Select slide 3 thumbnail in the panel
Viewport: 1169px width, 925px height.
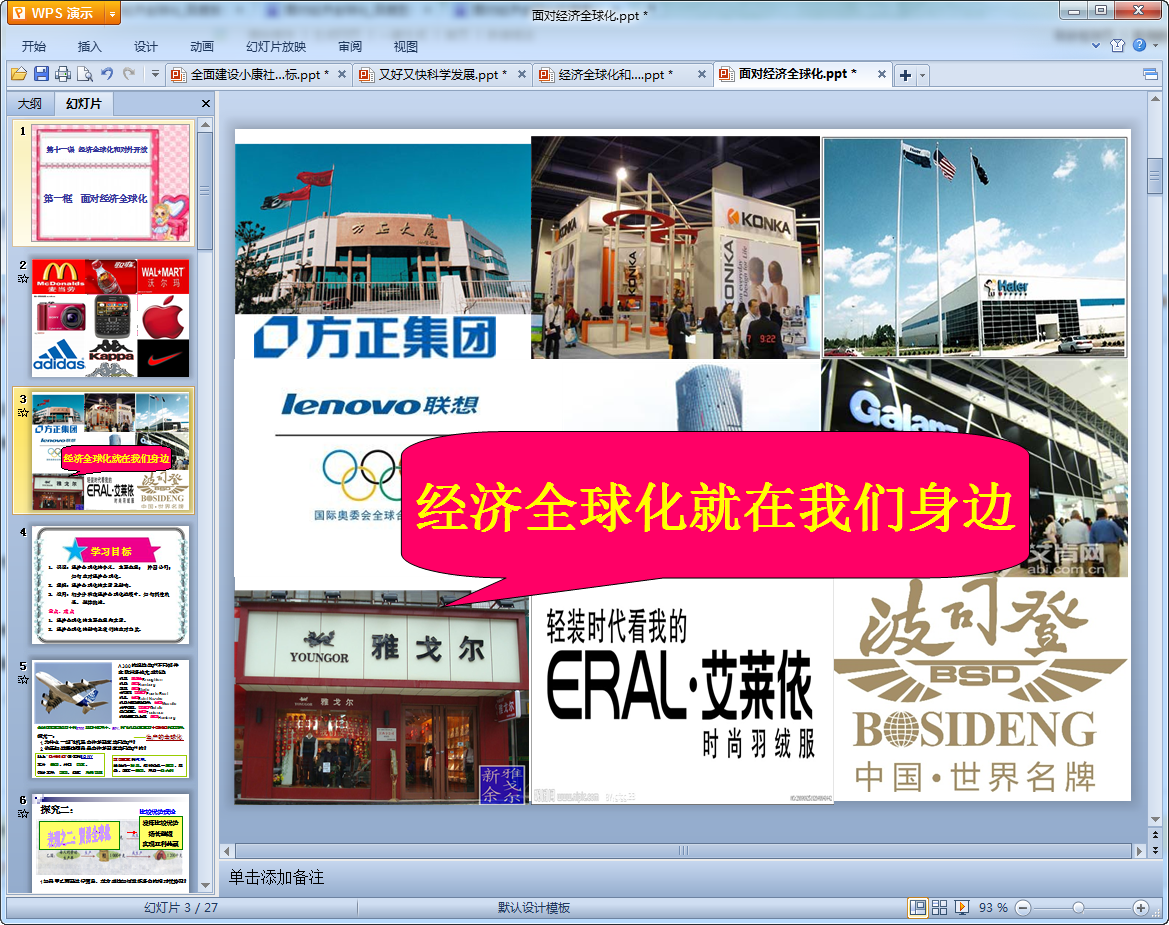(110, 451)
